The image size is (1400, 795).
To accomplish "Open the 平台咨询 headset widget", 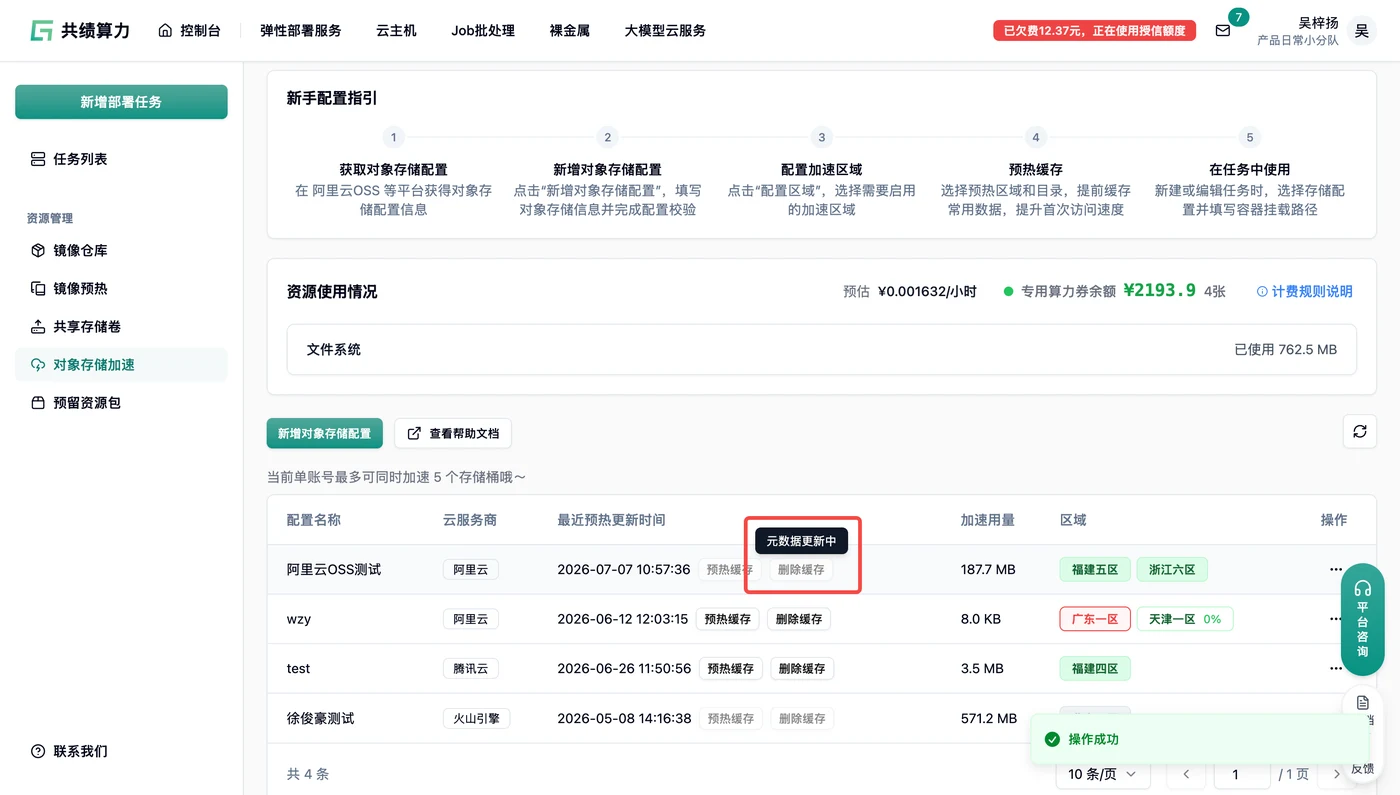I will click(1362, 618).
